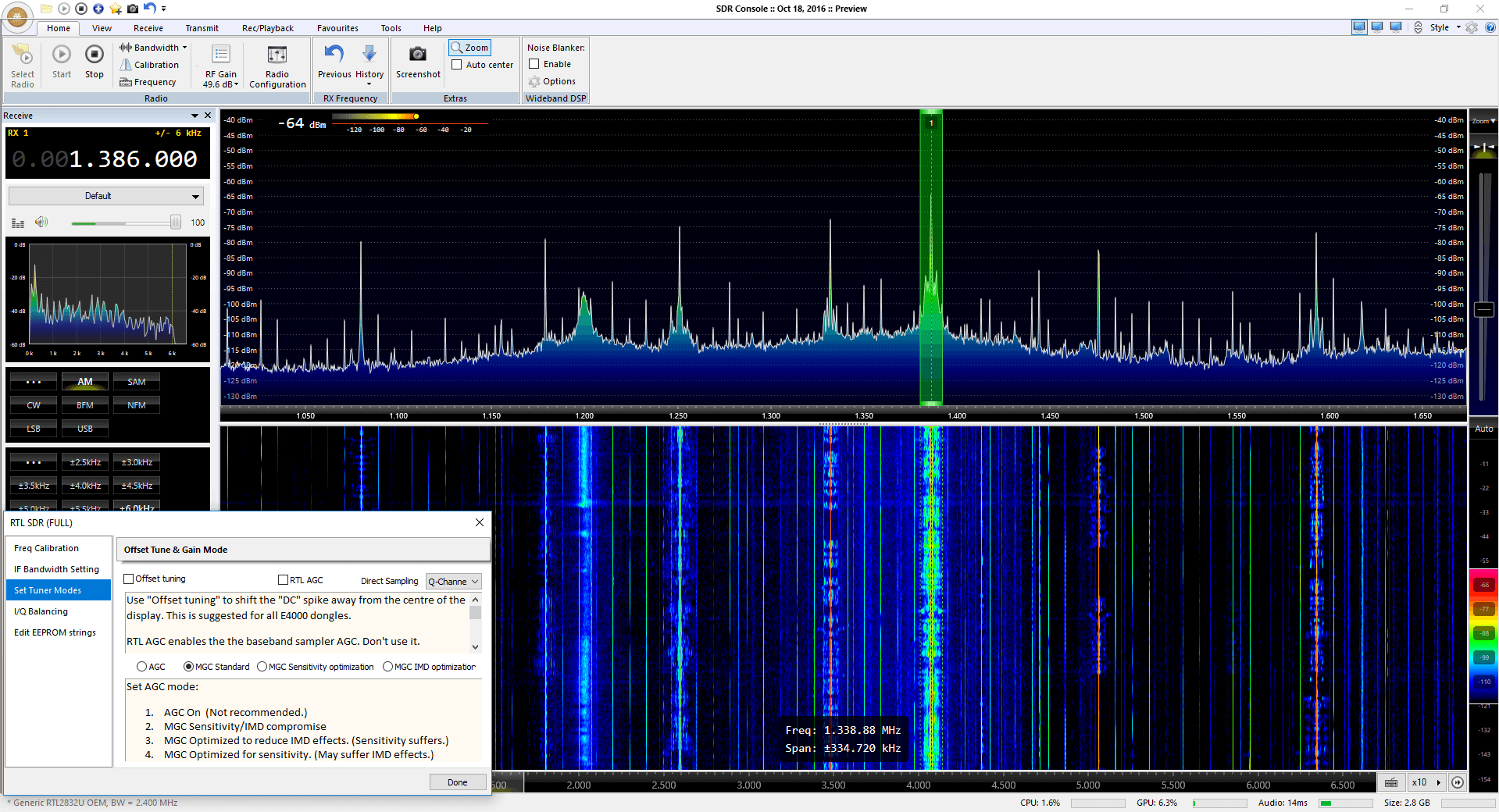Enable the Noise Blanker checkbox
The width and height of the screenshot is (1499, 812).
point(534,64)
